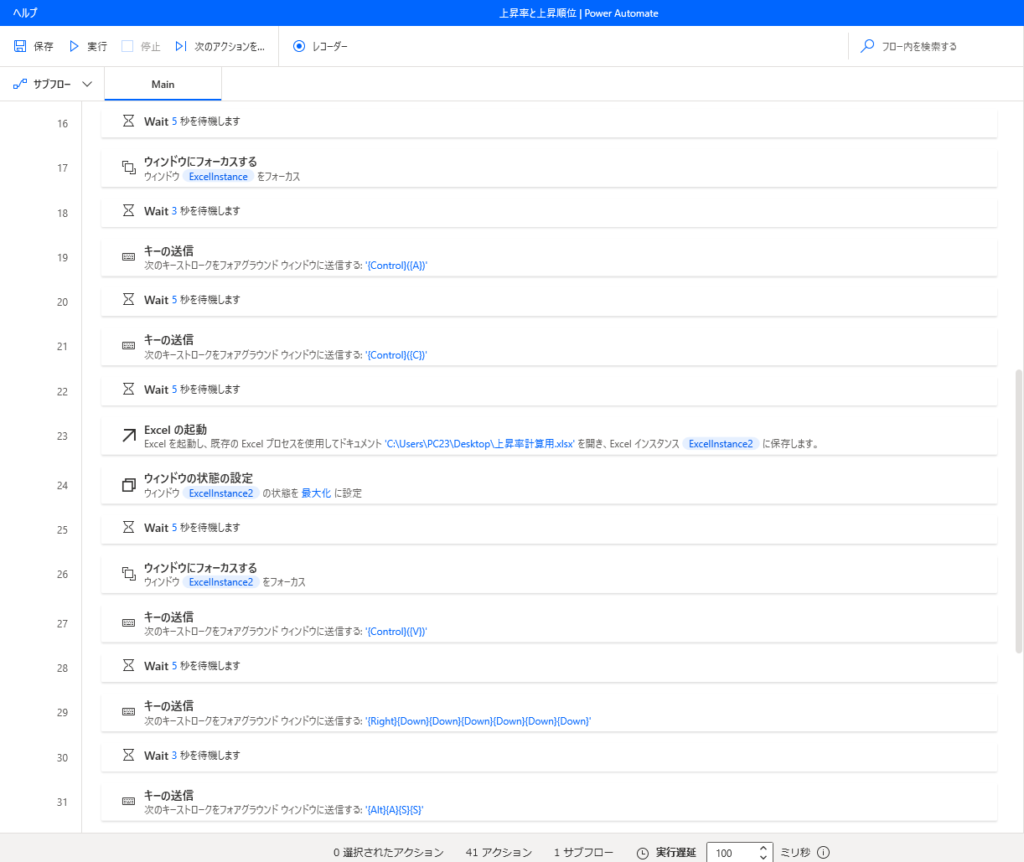Expand the Subflows dropdown
The height and width of the screenshot is (862, 1024).
point(86,84)
